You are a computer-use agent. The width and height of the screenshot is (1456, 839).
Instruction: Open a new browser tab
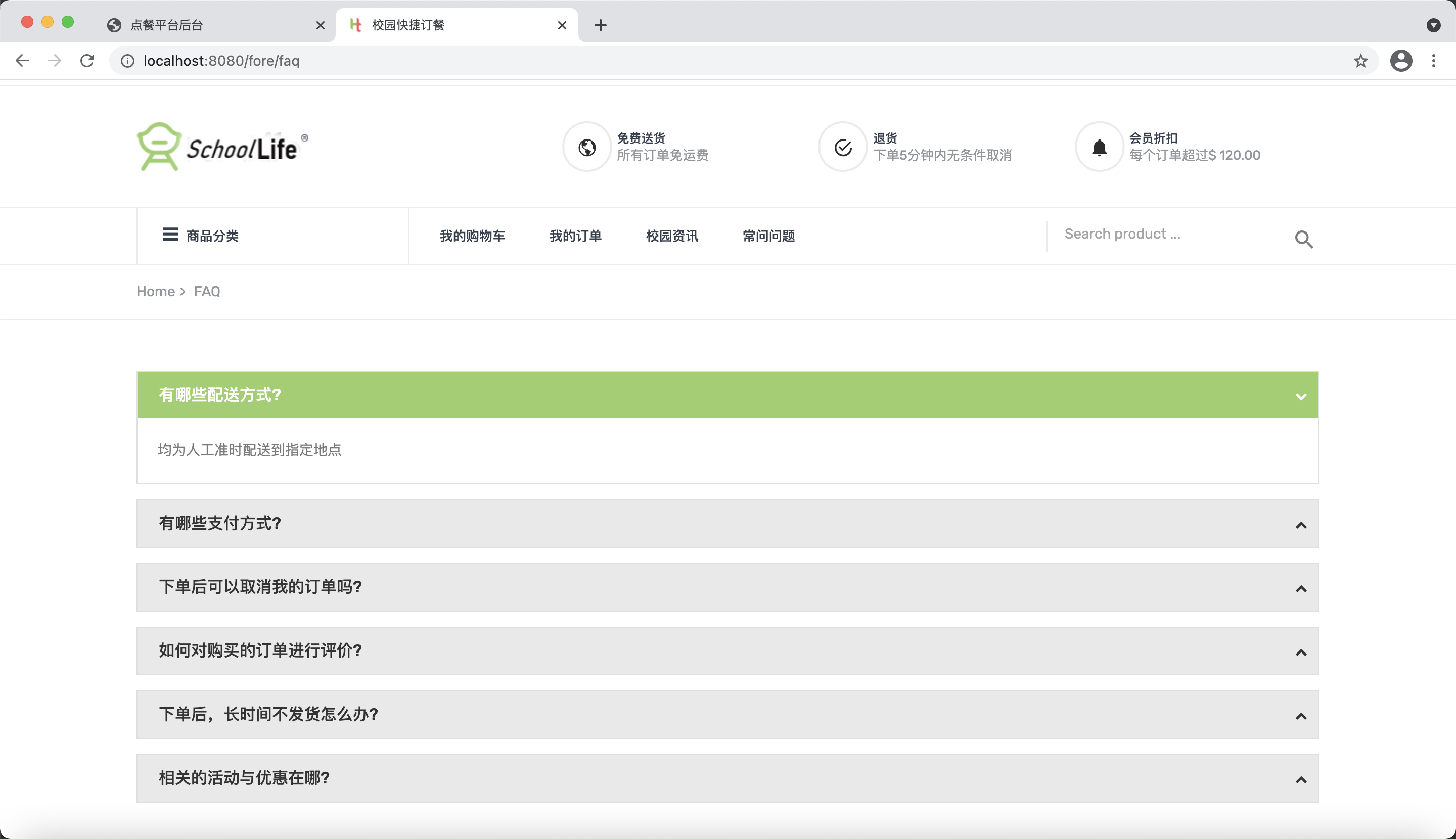[600, 25]
